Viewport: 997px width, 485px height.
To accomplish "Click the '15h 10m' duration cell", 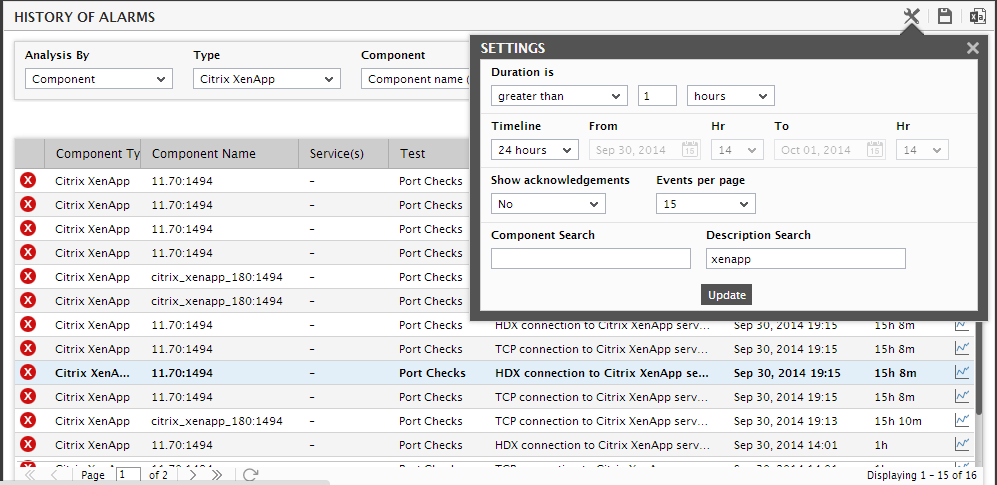I will click(898, 421).
